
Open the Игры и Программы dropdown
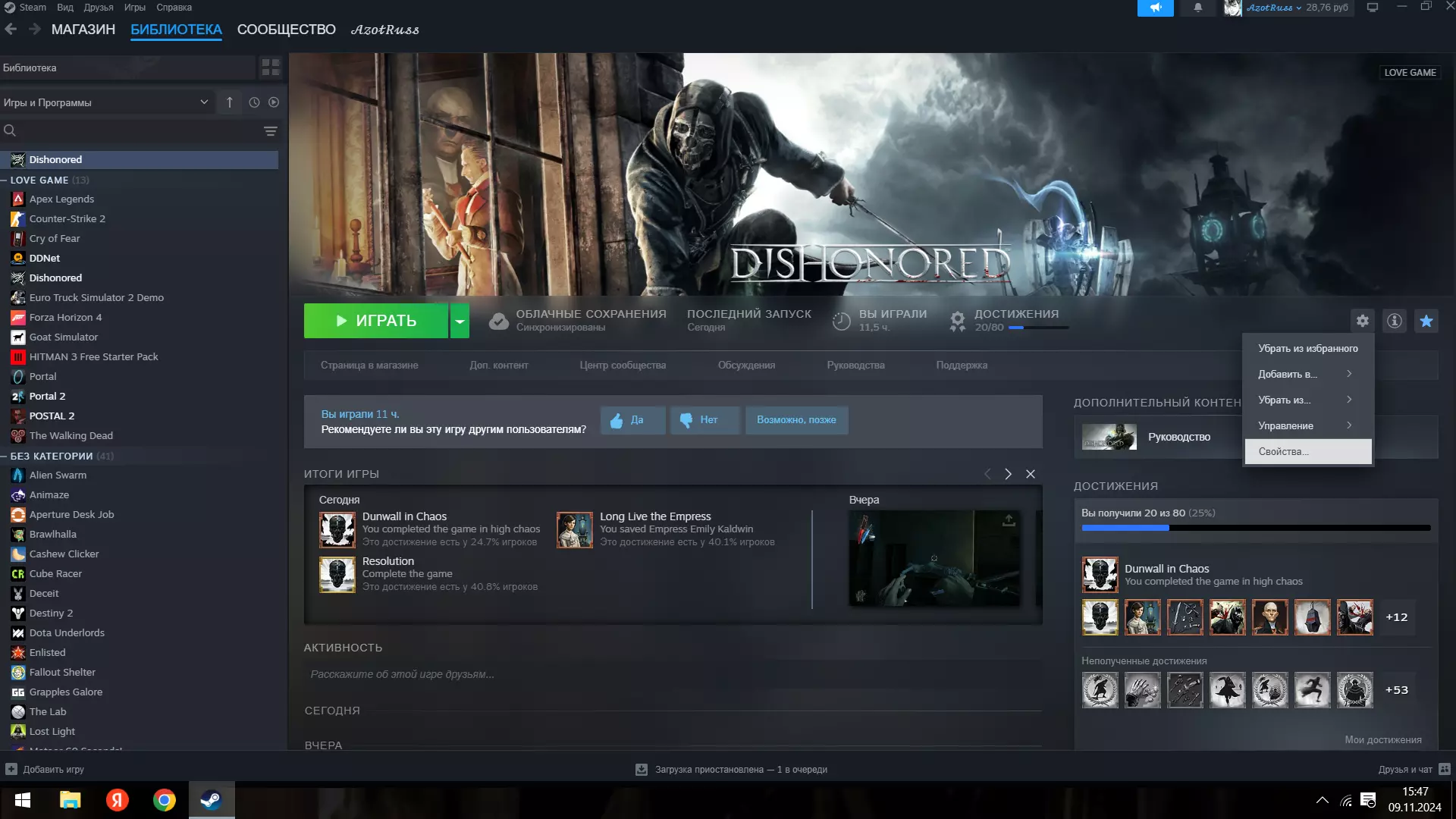[106, 102]
